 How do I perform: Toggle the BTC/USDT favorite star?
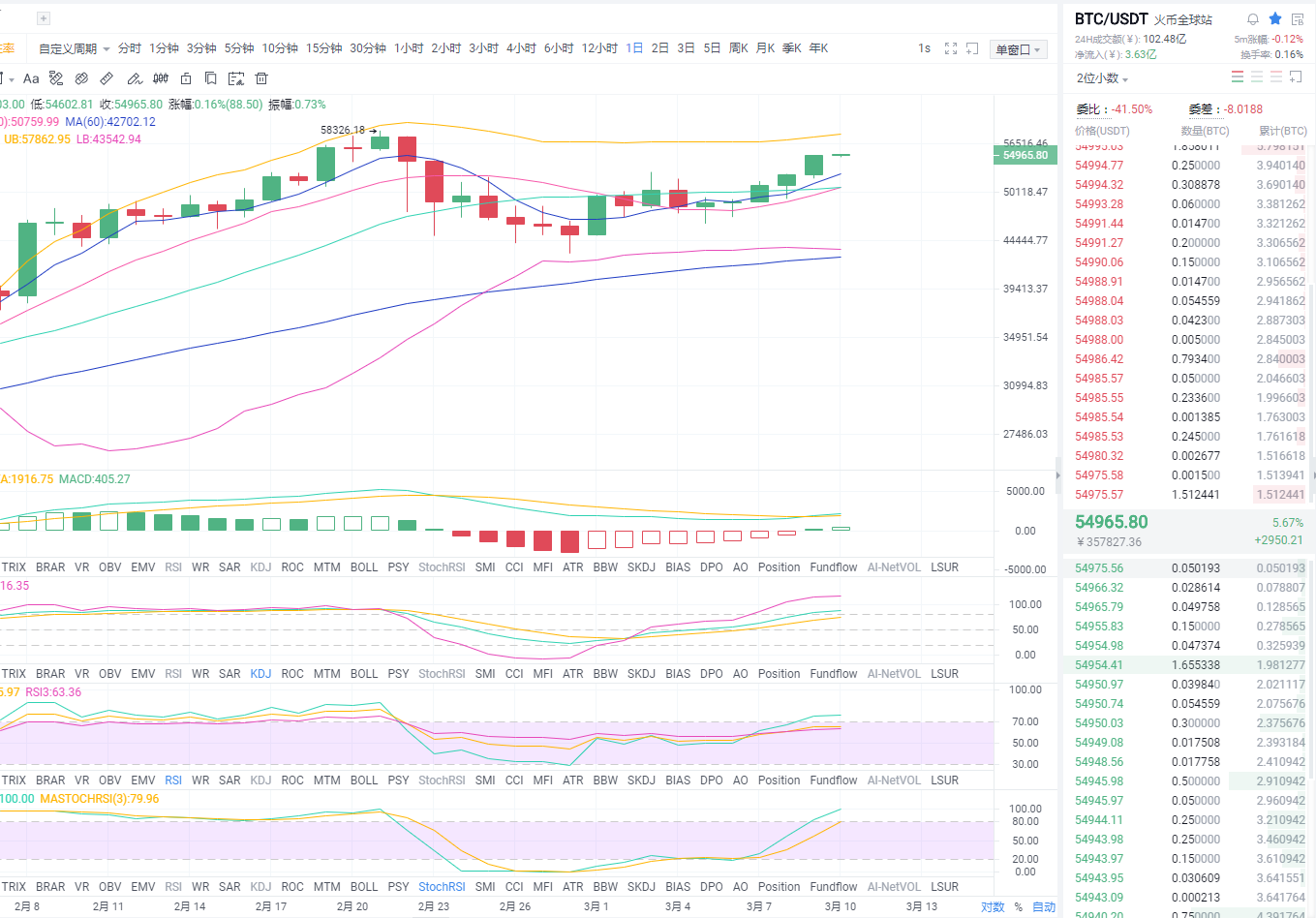click(1273, 18)
